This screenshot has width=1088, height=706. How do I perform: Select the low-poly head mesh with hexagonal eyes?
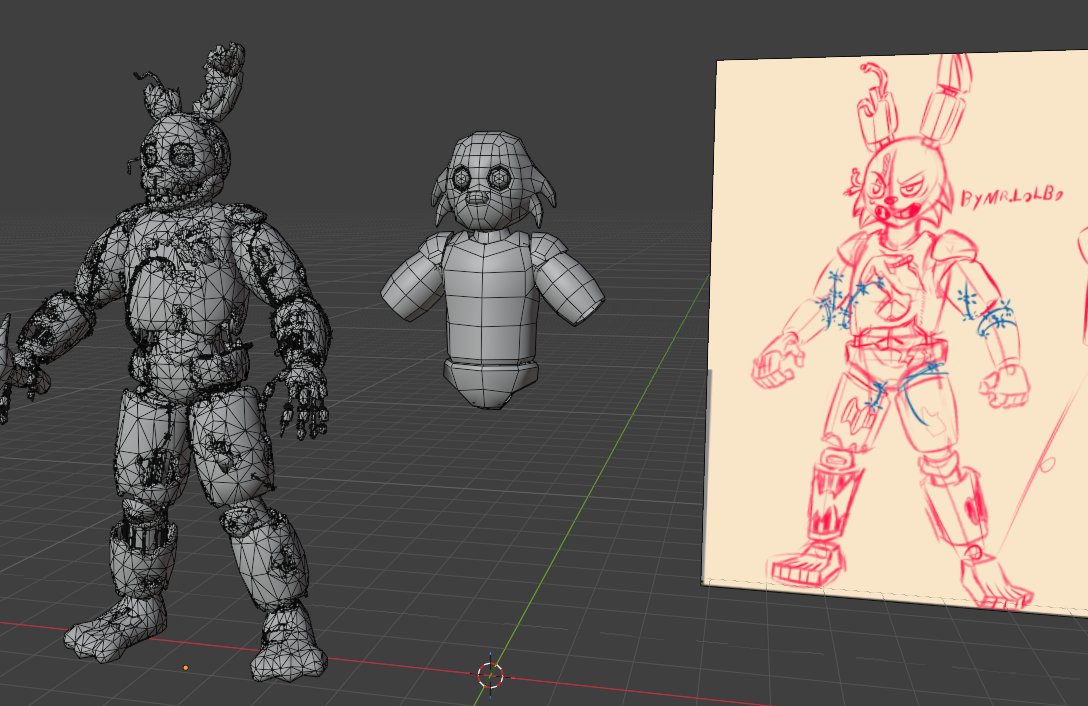pyautogui.click(x=494, y=182)
